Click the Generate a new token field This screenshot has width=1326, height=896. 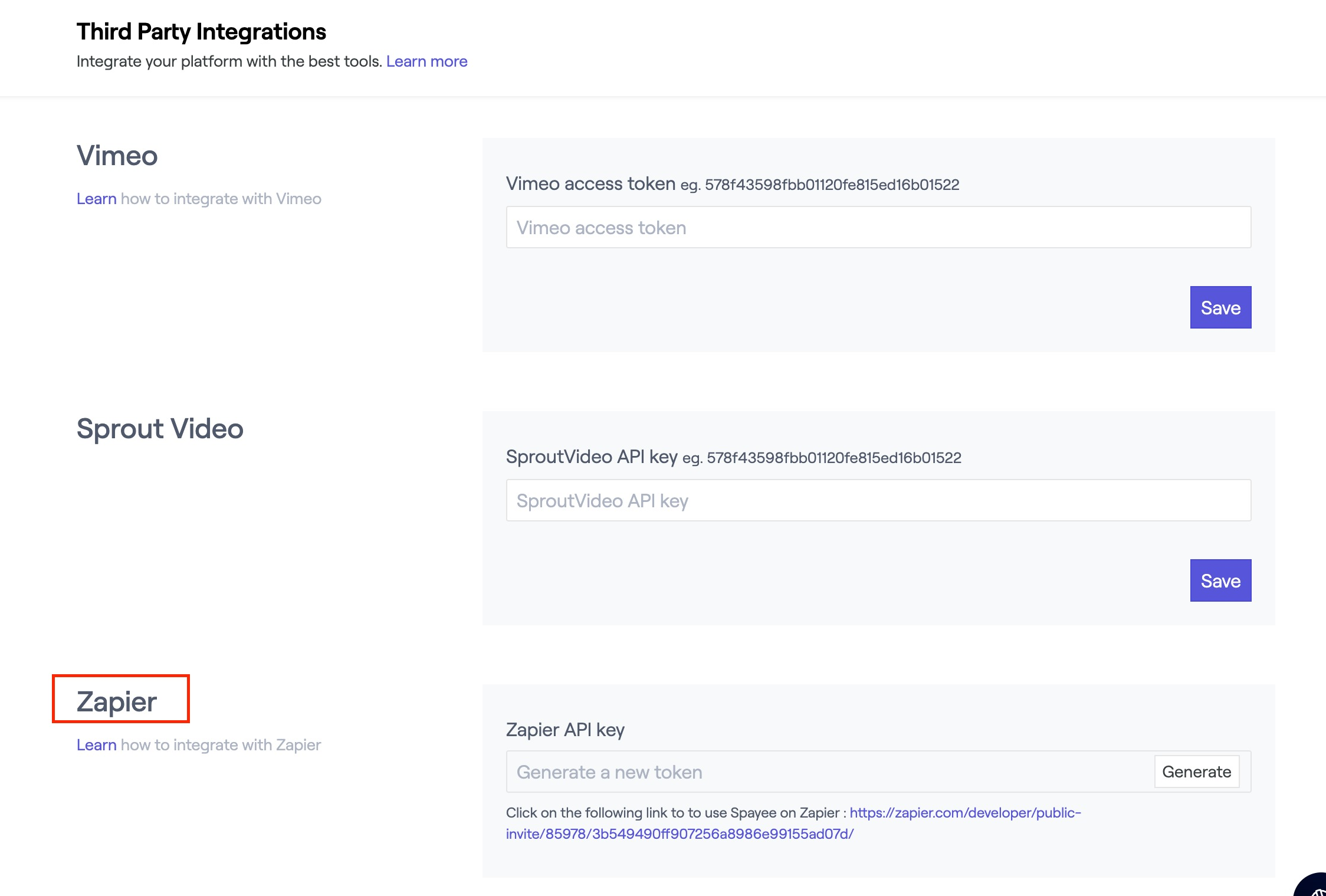826,772
